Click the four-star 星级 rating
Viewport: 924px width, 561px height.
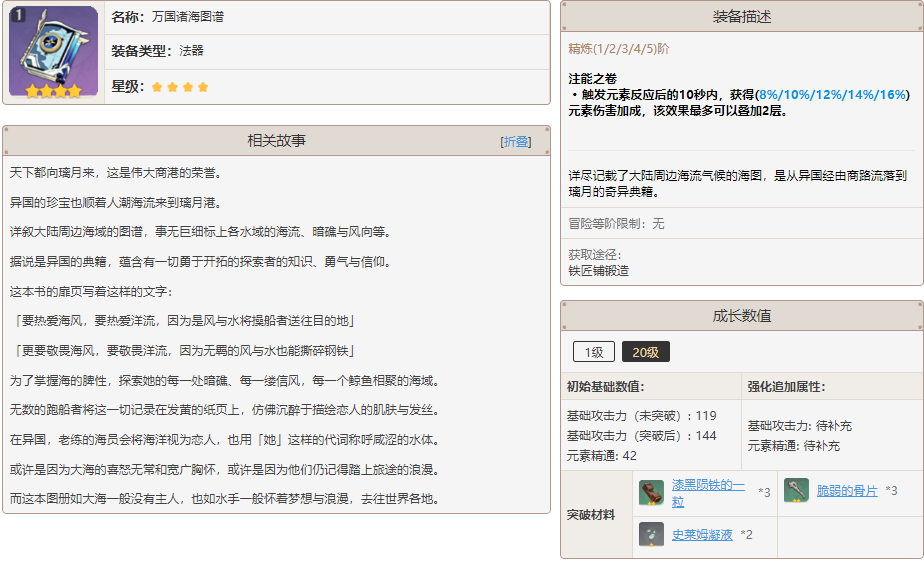click(180, 87)
